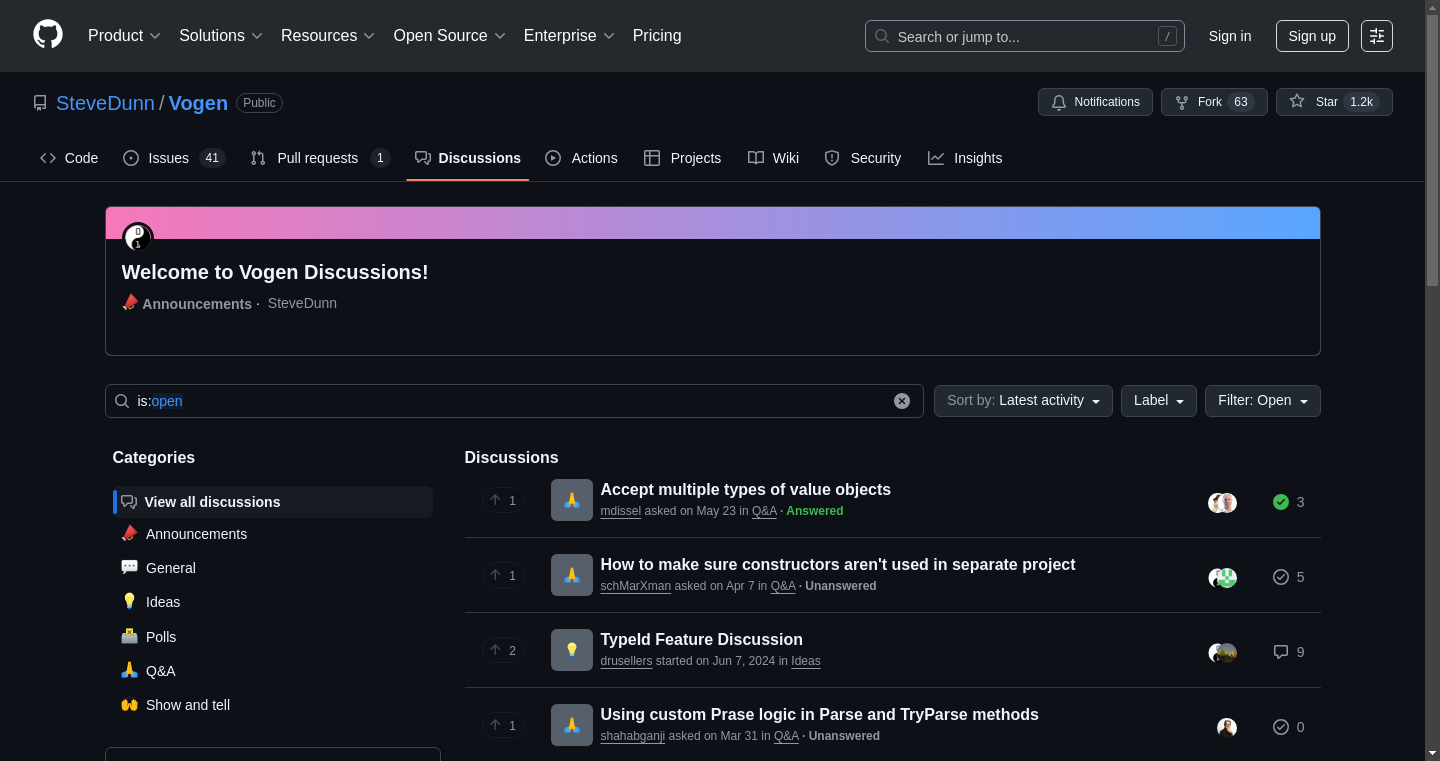Open Ideas category icon of TypeId discussion
1440x761 pixels.
[x=572, y=650]
